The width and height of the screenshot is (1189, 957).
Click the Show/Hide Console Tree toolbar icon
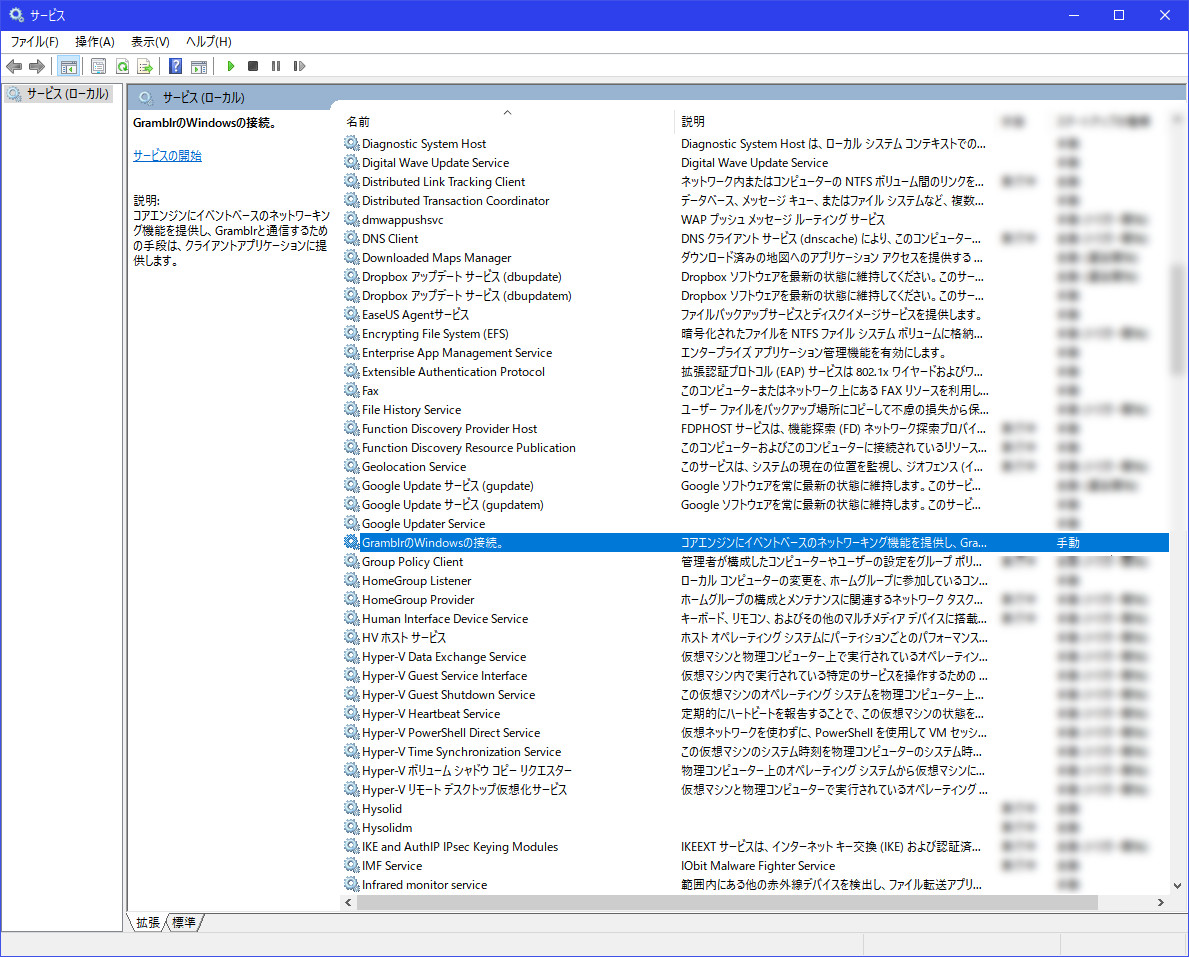(x=68, y=66)
